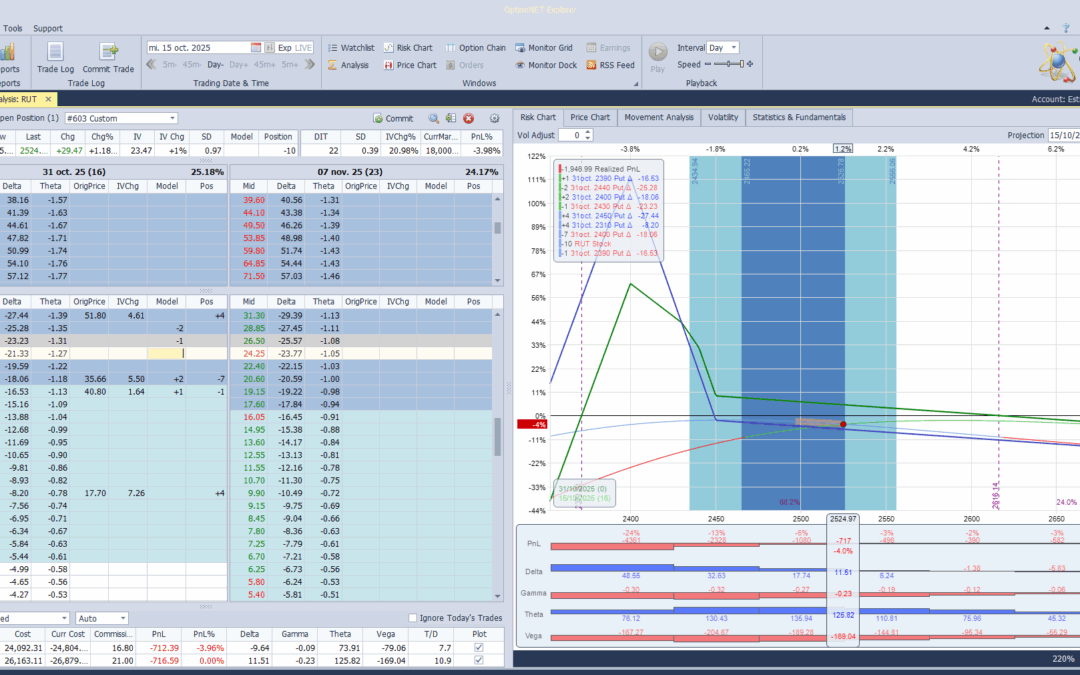The width and height of the screenshot is (1080, 675).
Task: Click the Vol Adjust input field
Action: point(568,135)
